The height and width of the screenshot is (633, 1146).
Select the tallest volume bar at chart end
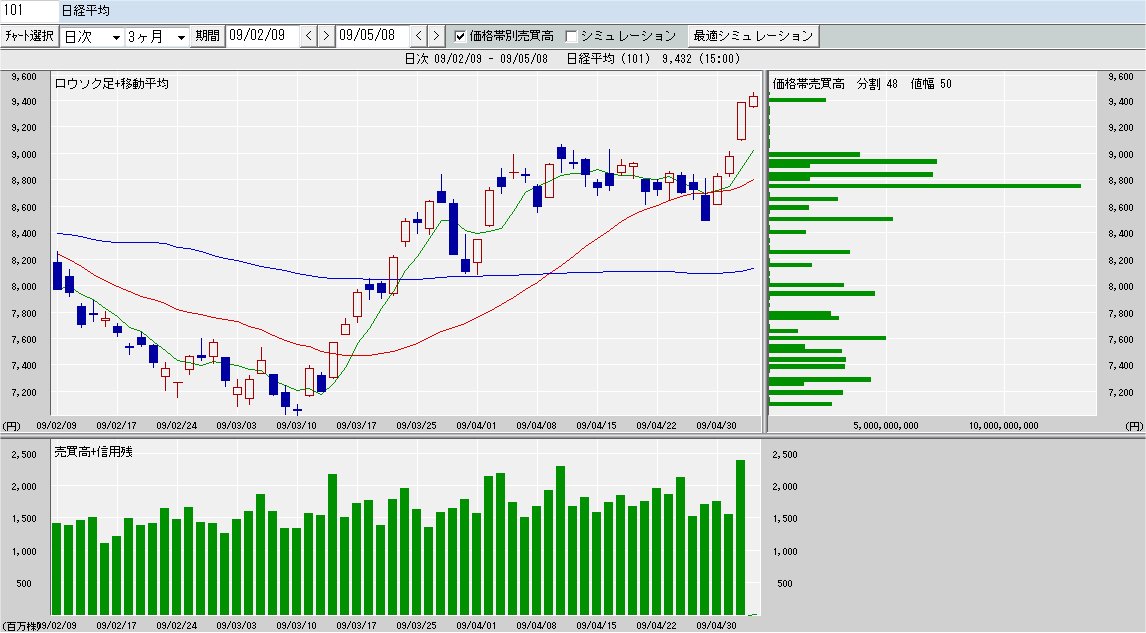click(740, 537)
